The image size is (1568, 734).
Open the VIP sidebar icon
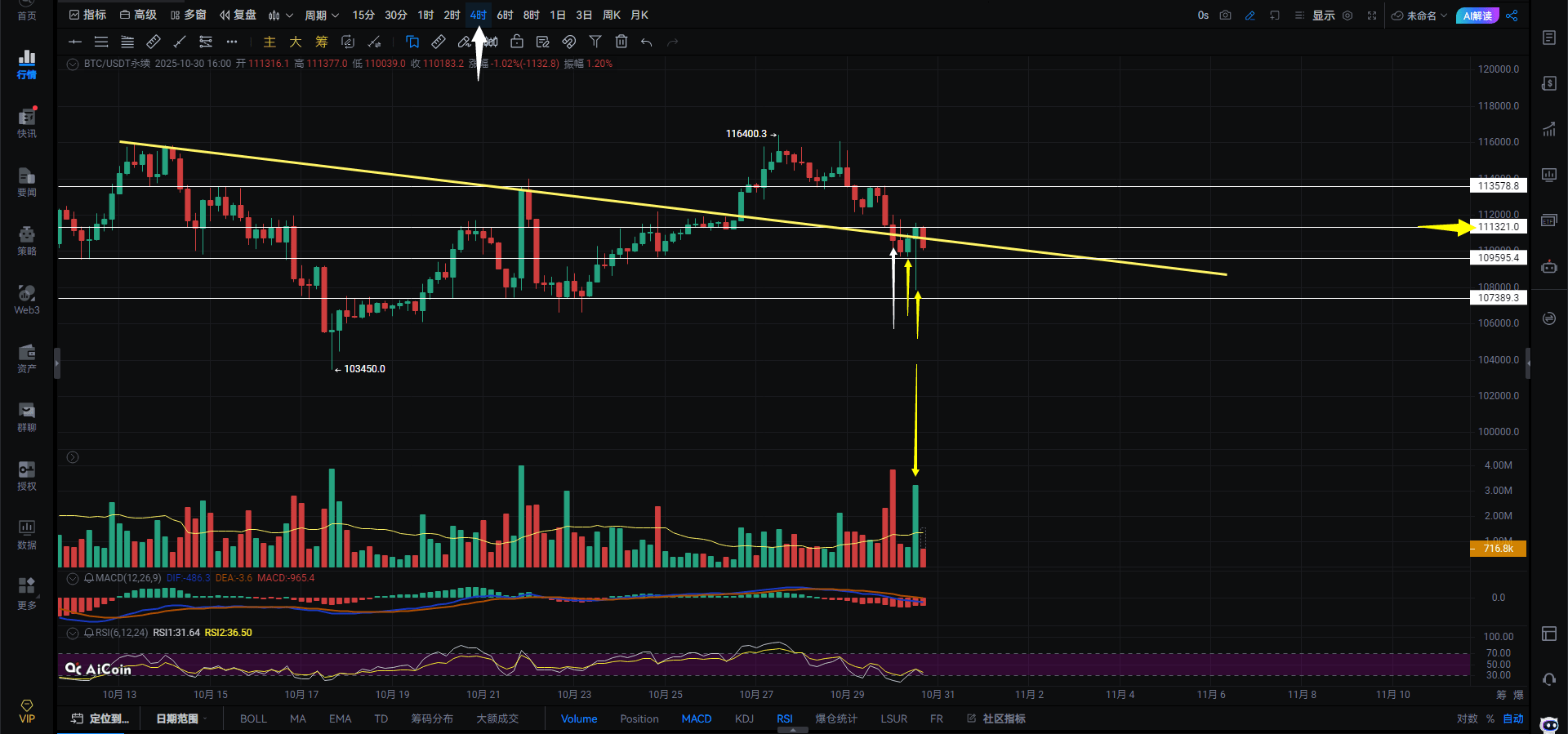coord(27,711)
